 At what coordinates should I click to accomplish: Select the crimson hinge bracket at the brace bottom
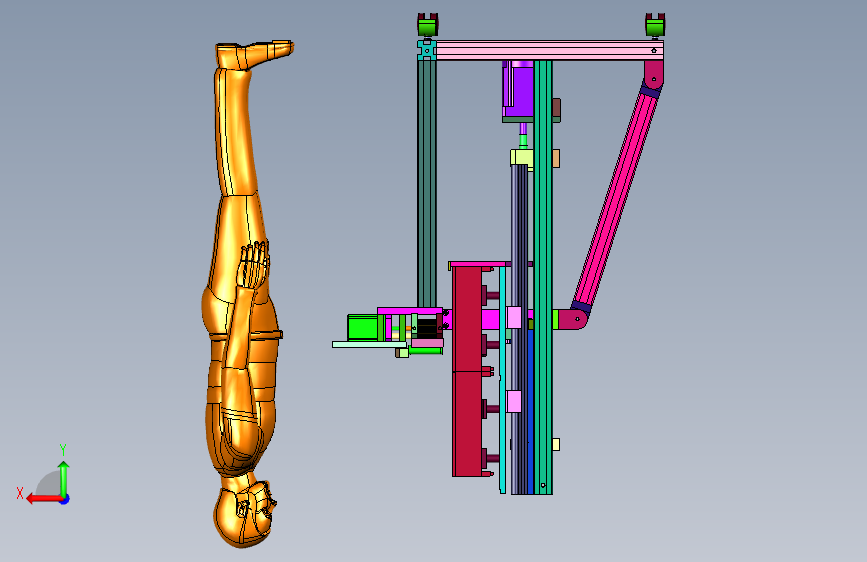tap(572, 319)
